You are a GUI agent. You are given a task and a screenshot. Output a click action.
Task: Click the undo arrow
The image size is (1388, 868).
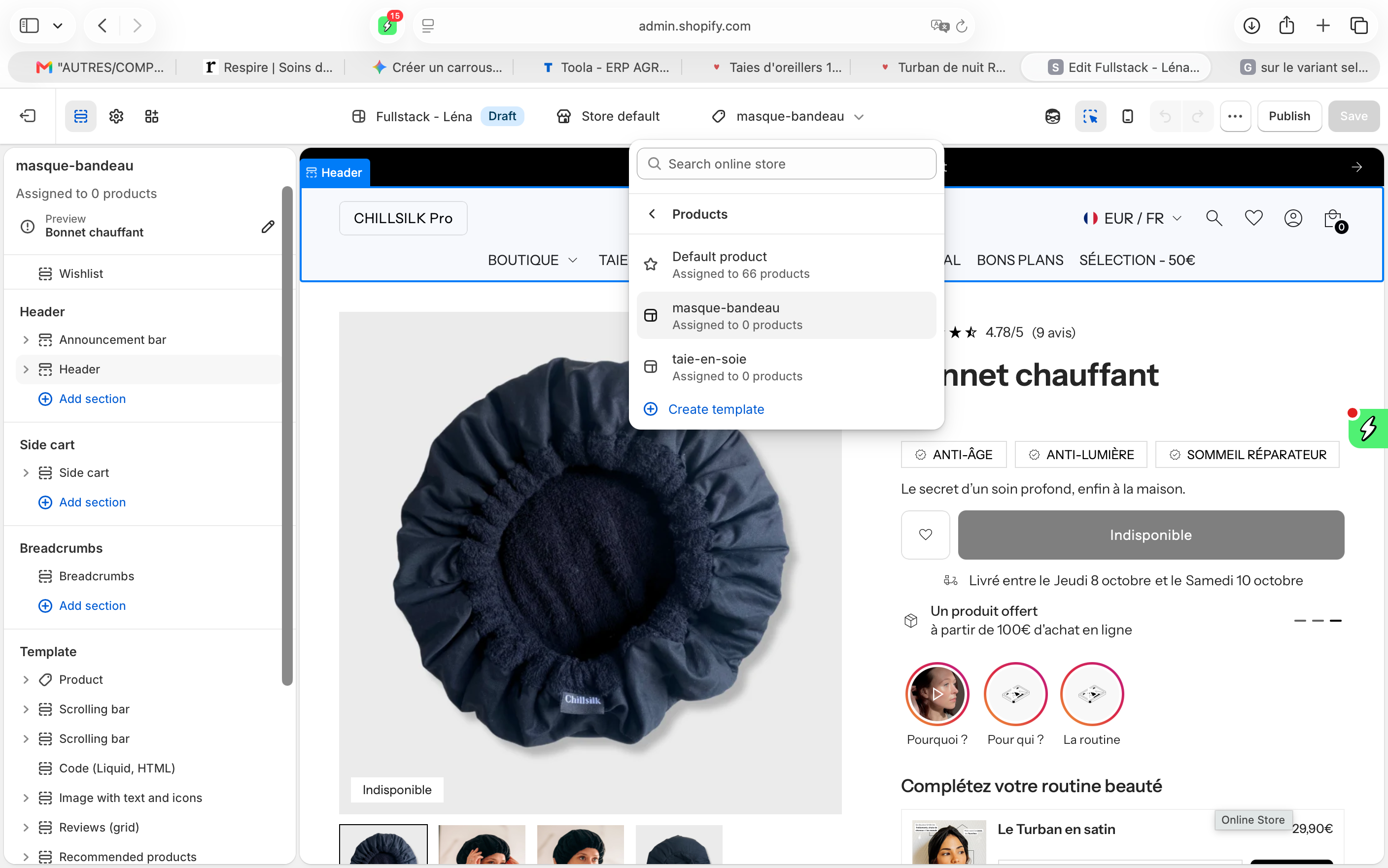(x=1165, y=116)
